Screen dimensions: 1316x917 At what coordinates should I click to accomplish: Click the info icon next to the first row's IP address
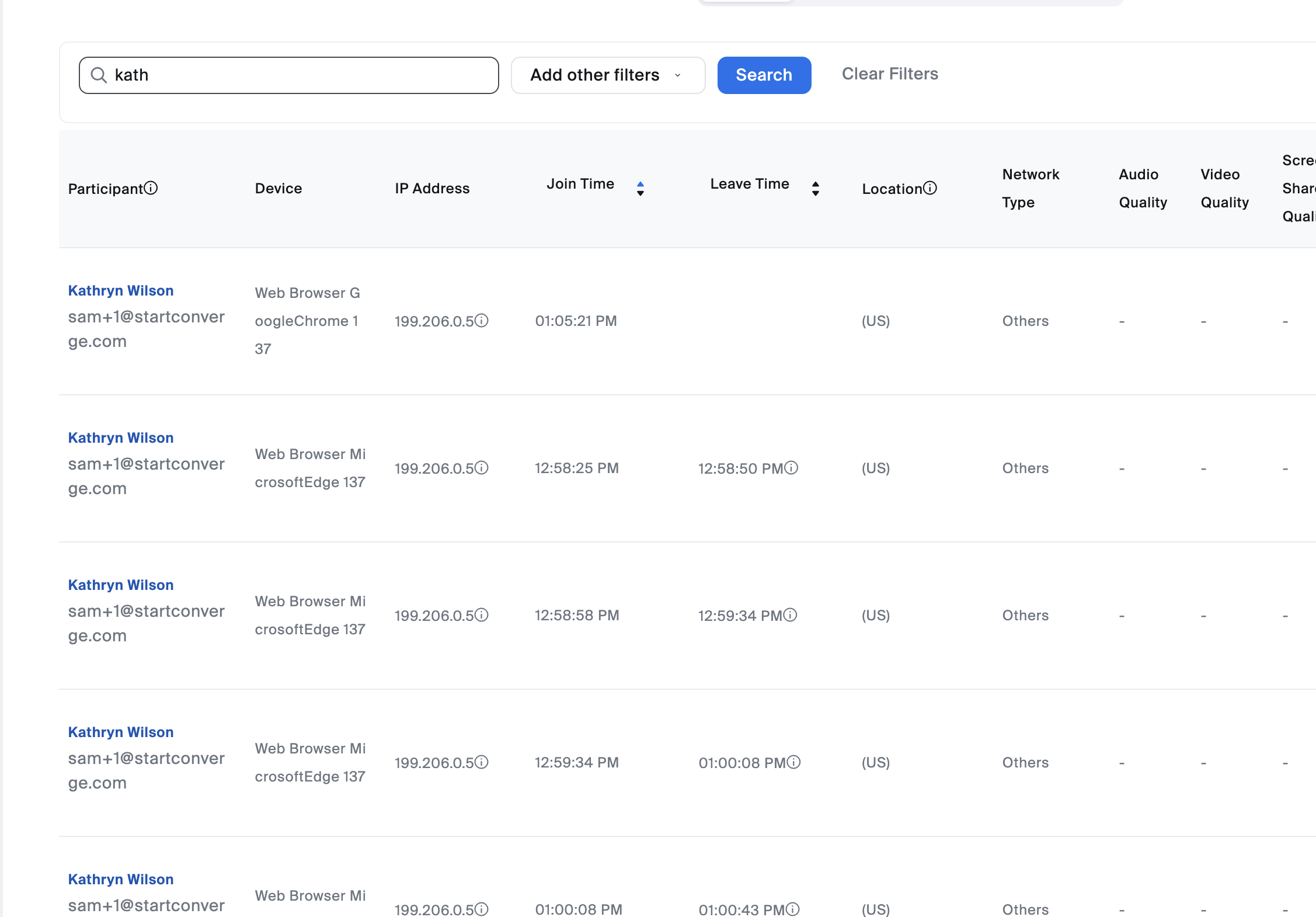(482, 321)
